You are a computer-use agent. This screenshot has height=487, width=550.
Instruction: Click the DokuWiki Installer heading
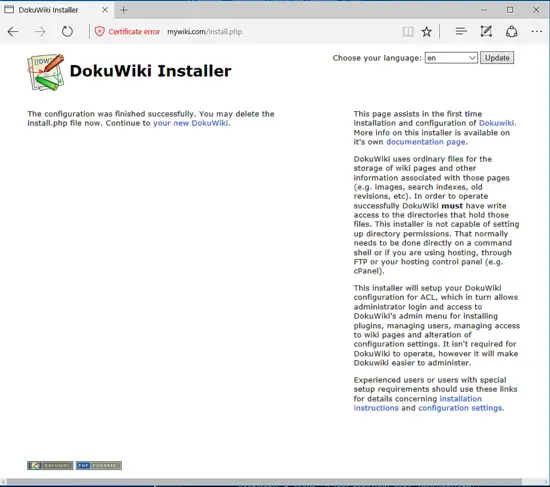pyautogui.click(x=150, y=71)
